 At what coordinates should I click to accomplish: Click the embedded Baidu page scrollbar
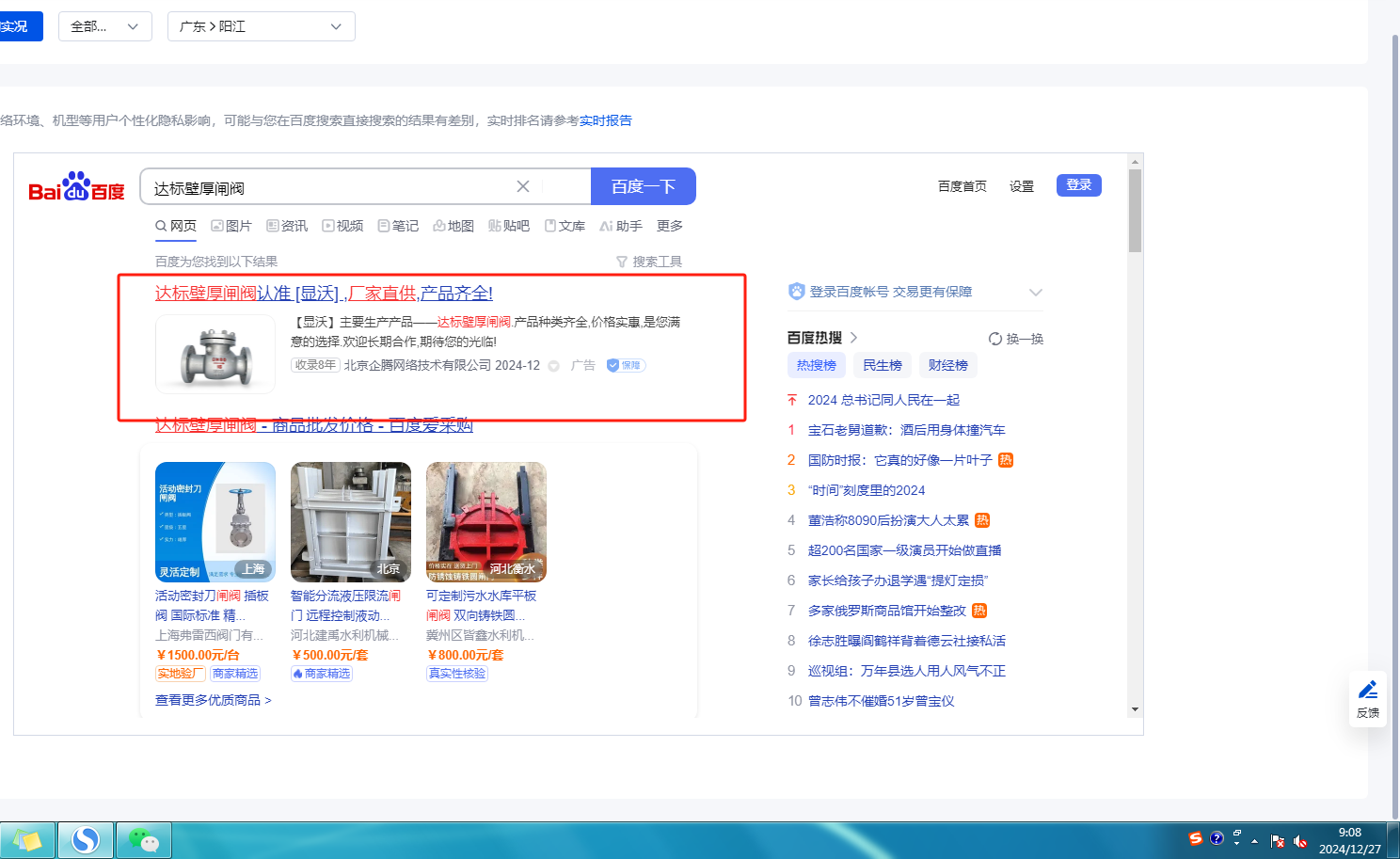click(x=1135, y=211)
